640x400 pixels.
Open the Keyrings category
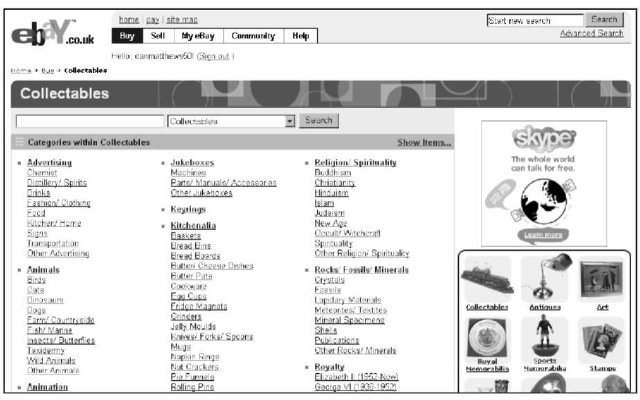pos(188,209)
